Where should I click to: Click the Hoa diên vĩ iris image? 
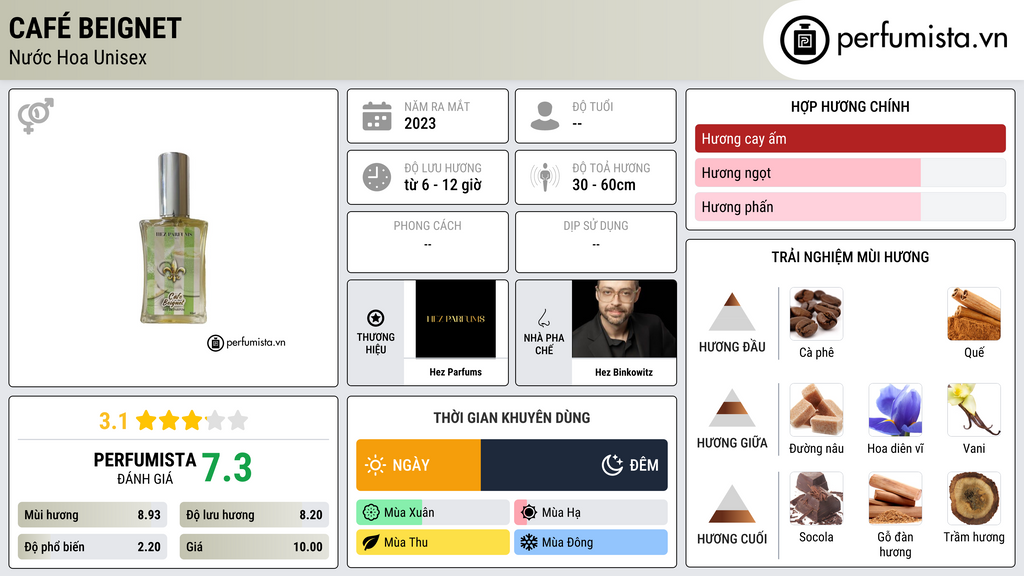tap(895, 410)
